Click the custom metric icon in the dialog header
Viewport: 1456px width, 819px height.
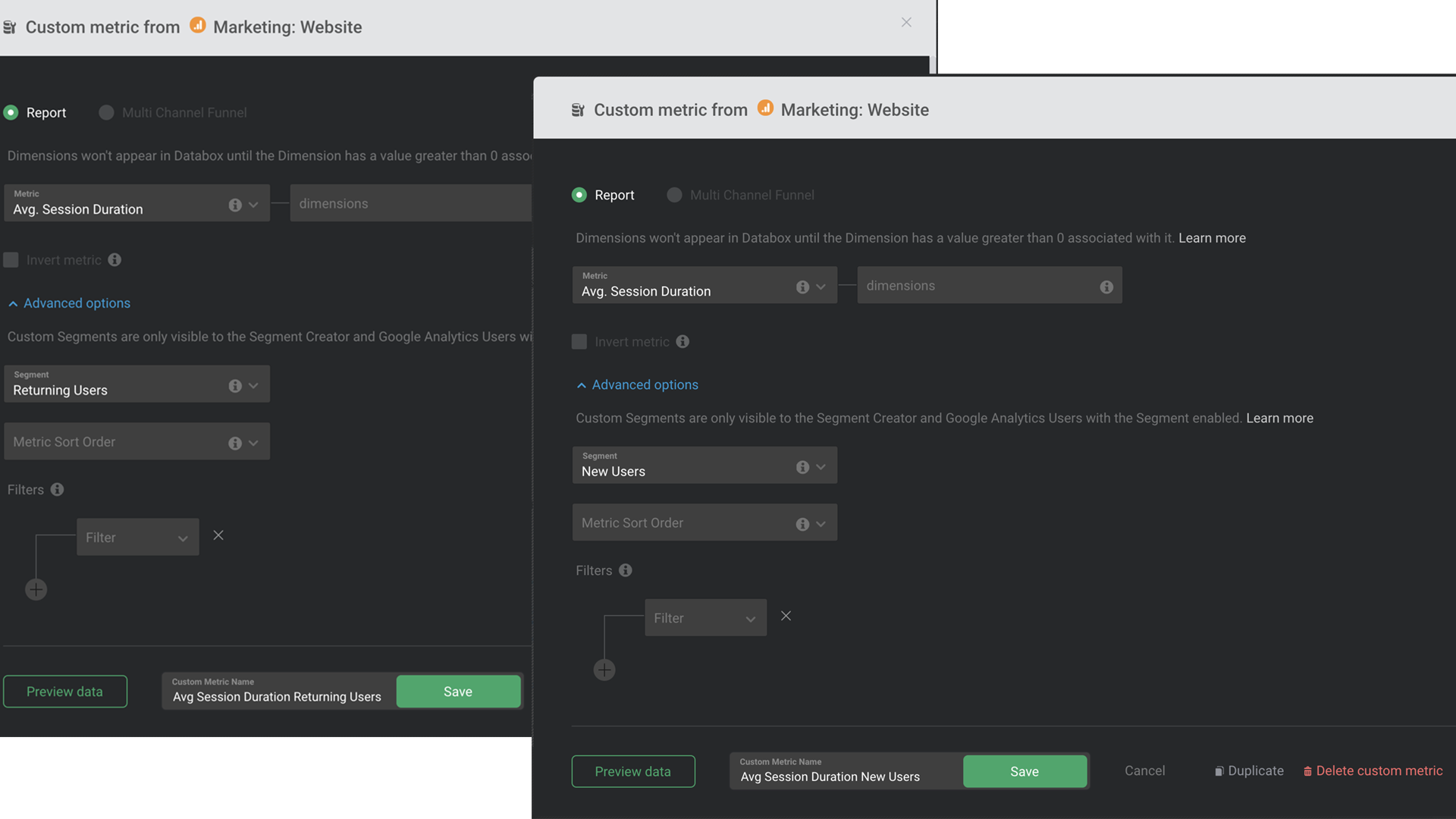pos(577,108)
